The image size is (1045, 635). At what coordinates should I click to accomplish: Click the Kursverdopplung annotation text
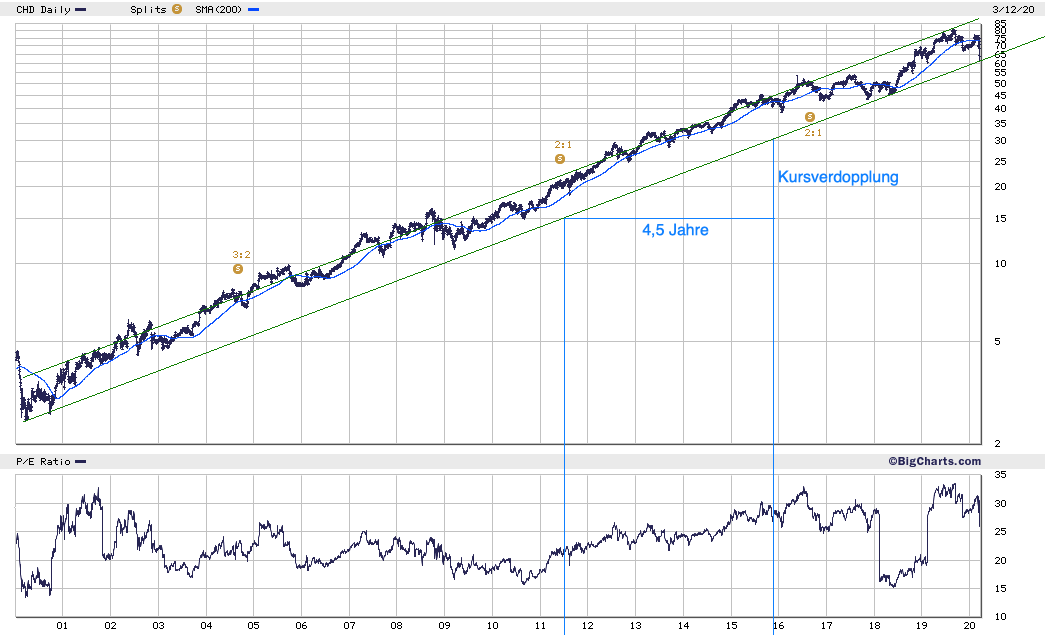[x=838, y=177]
